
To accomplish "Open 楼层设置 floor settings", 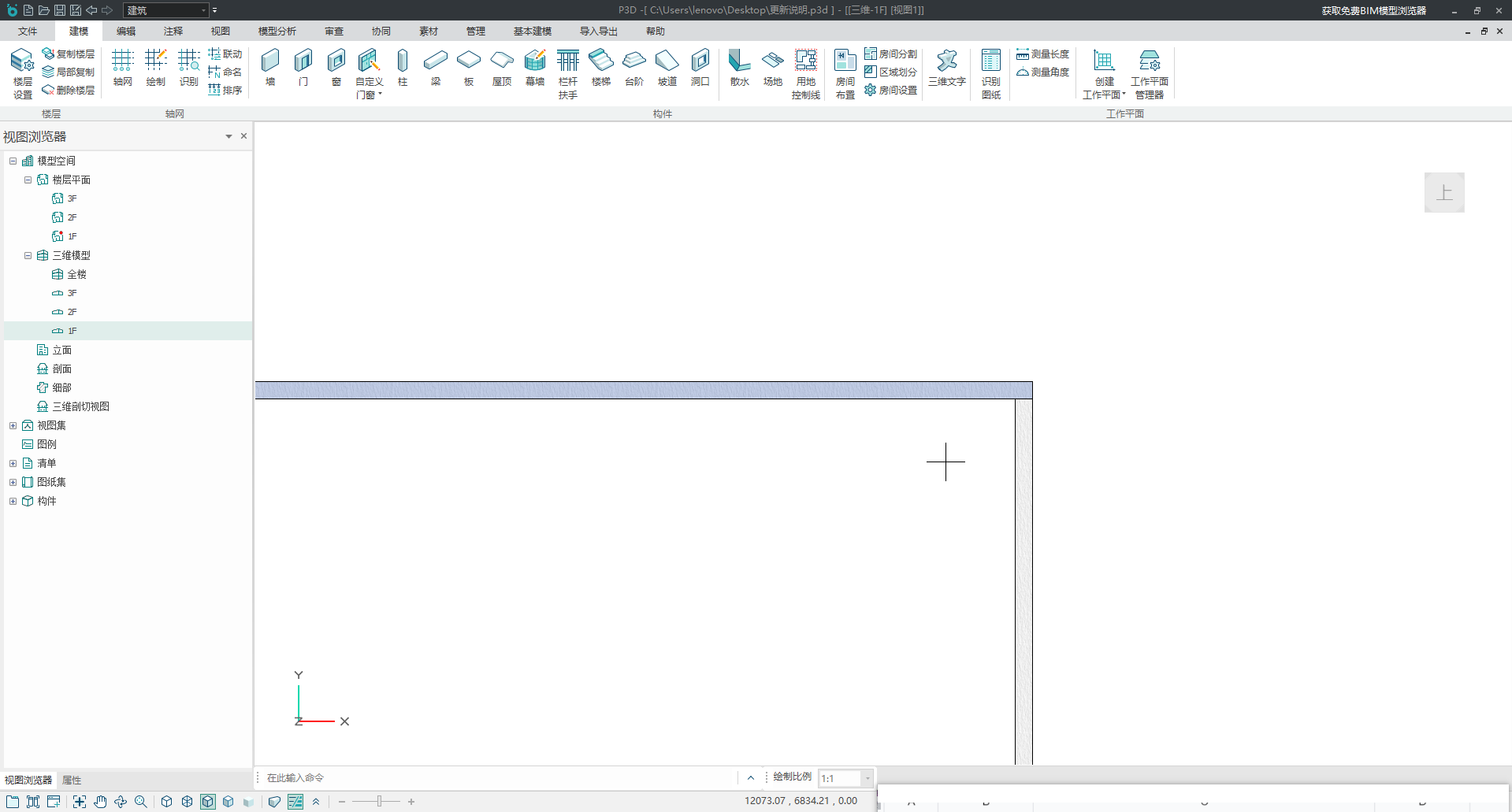I will point(22,73).
